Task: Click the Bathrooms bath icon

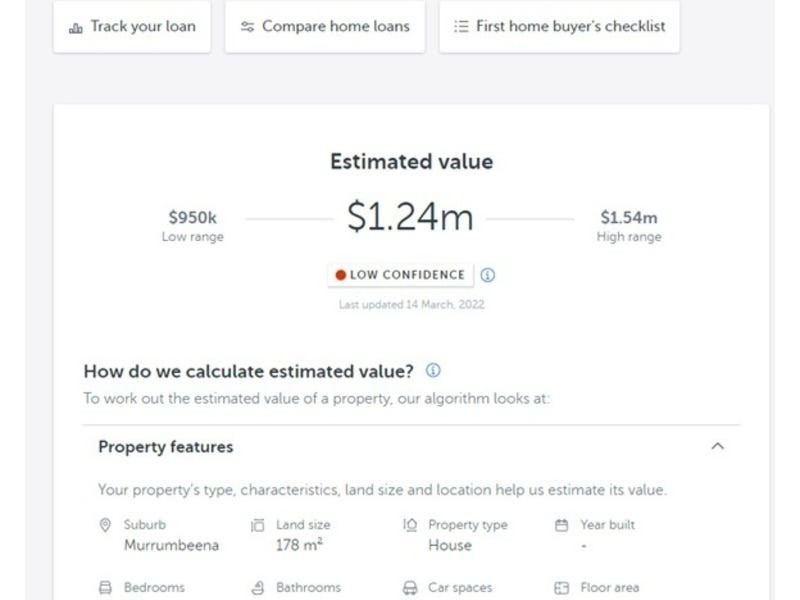Action: [x=258, y=588]
